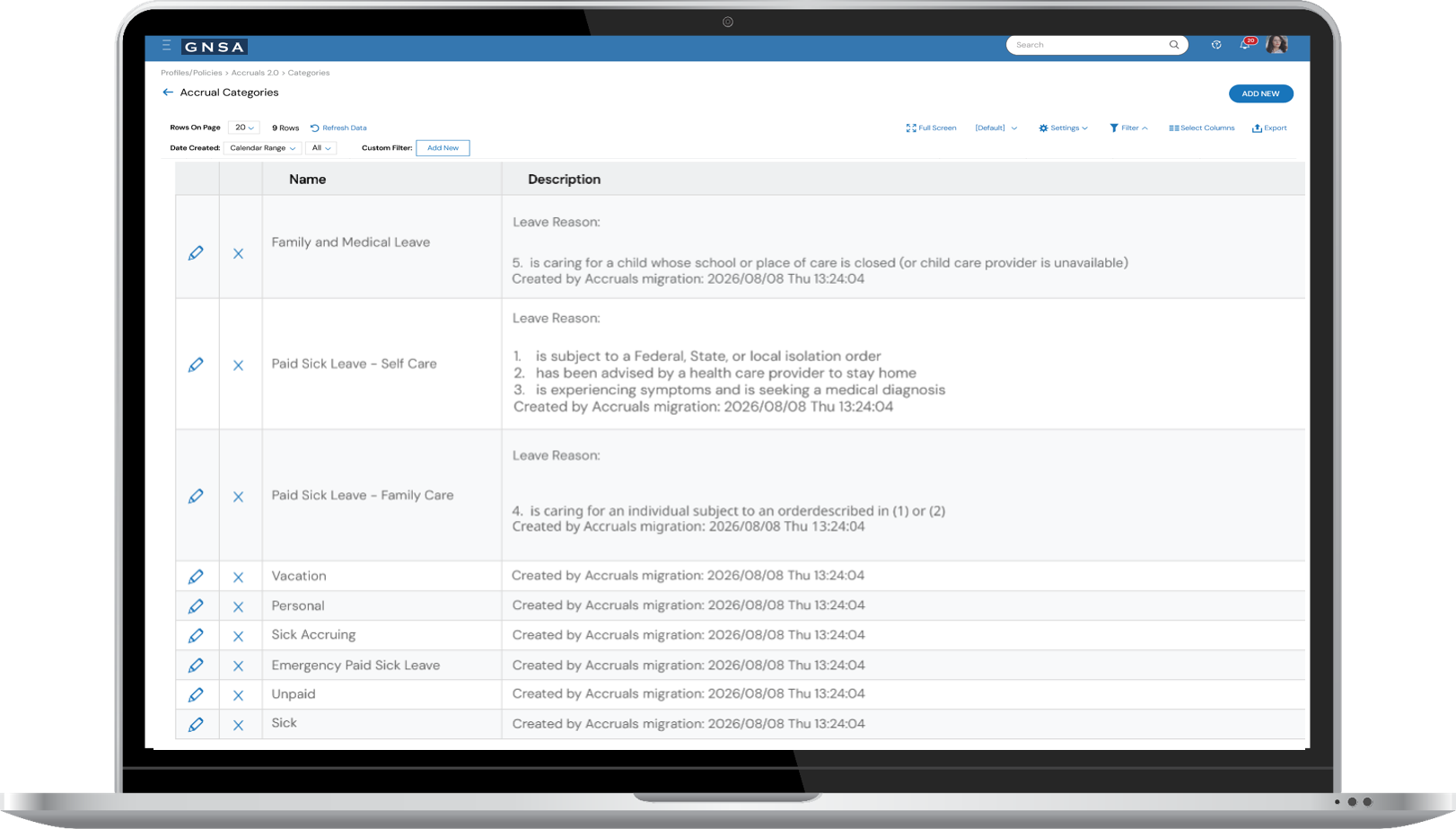Open the notifications bell

point(1246,44)
